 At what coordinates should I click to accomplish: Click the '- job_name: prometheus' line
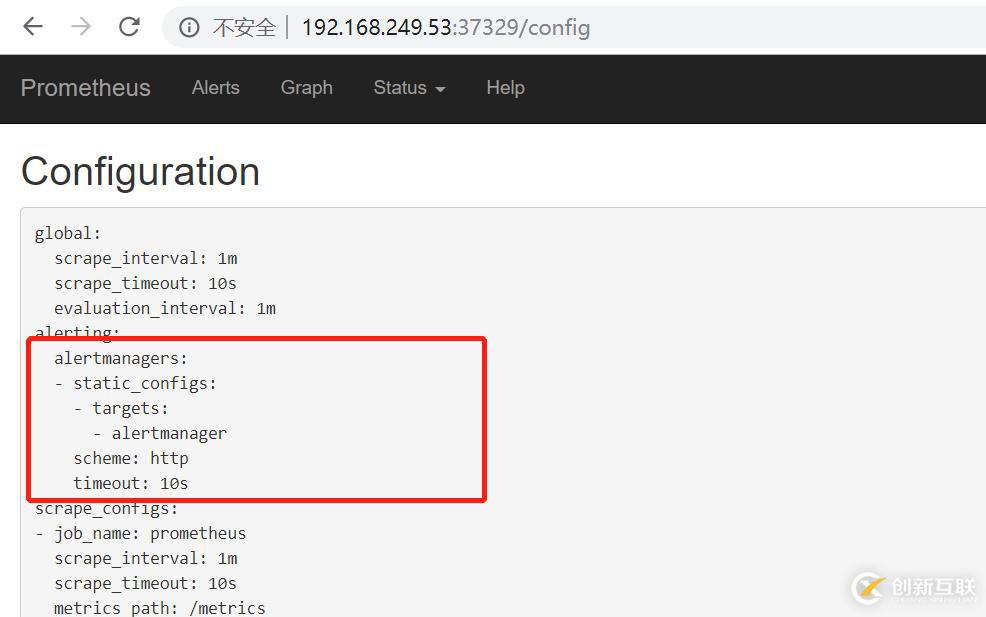pyautogui.click(x=141, y=533)
